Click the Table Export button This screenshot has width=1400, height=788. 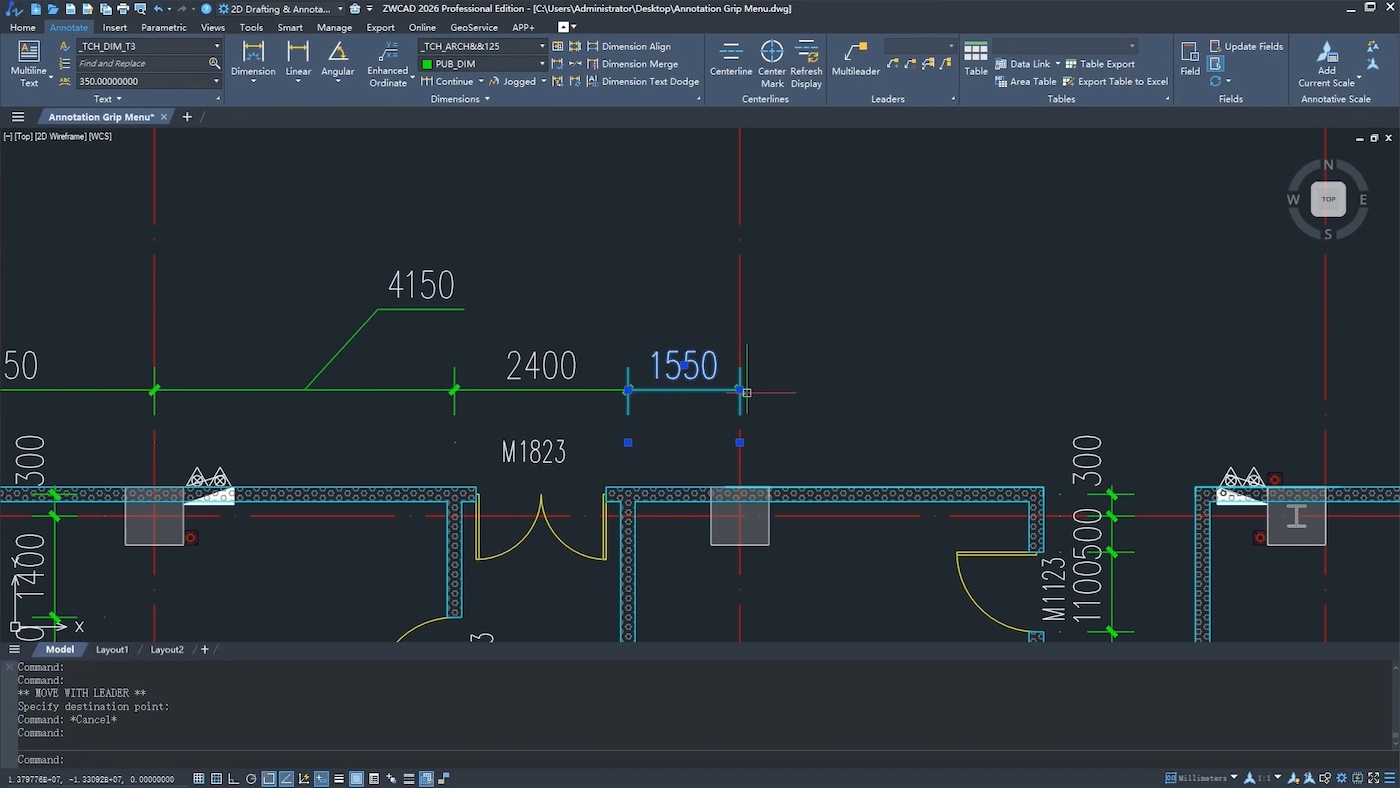[1099, 64]
